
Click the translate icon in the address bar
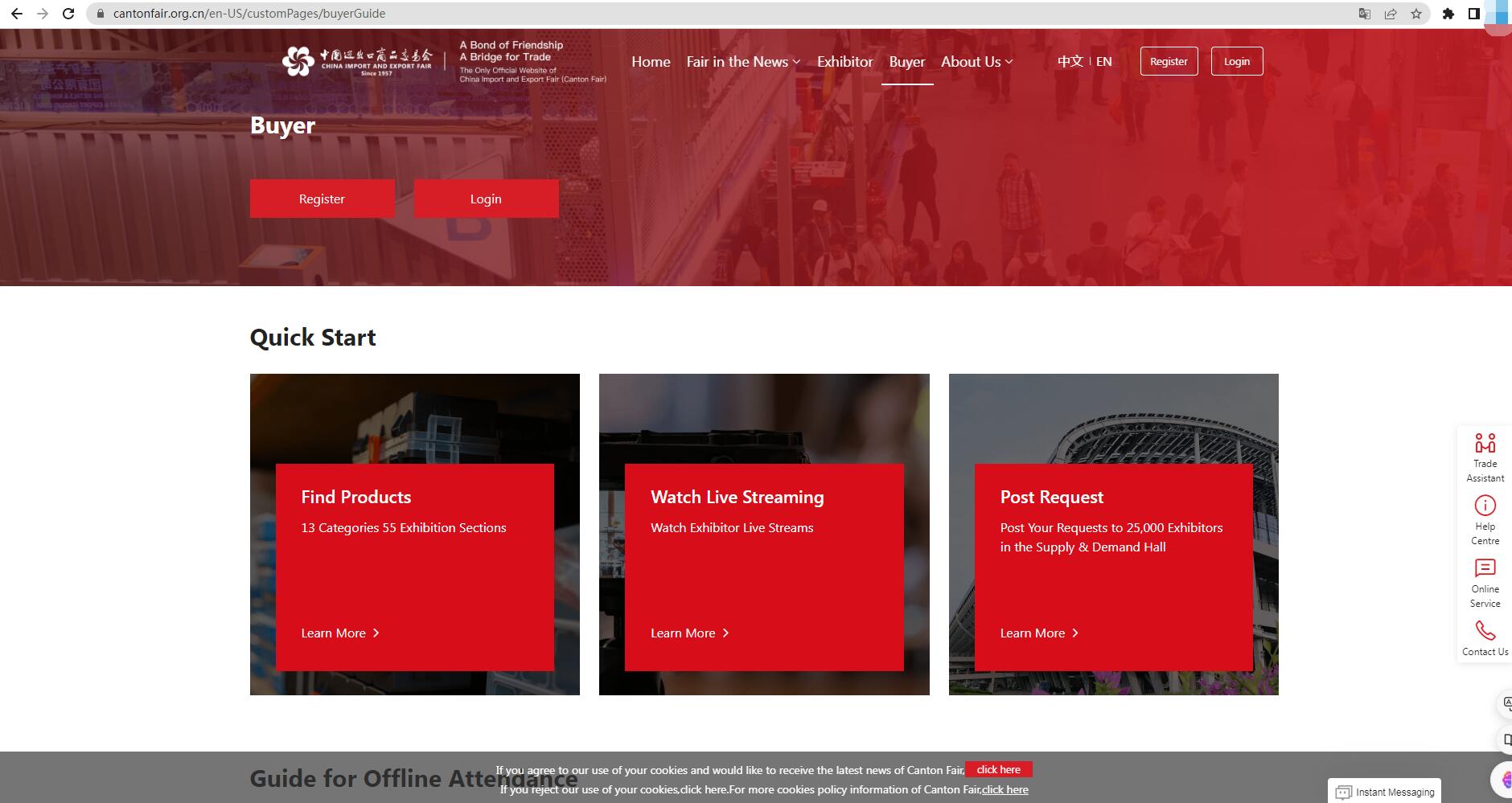coord(1365,13)
